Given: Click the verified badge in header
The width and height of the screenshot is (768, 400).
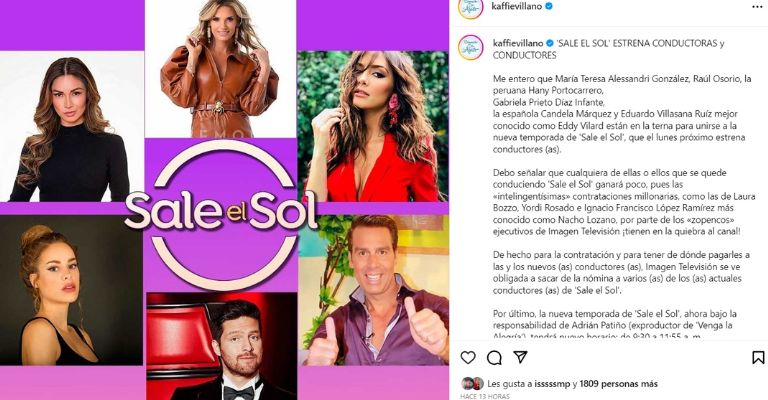Looking at the screenshot, I should coord(549,6).
